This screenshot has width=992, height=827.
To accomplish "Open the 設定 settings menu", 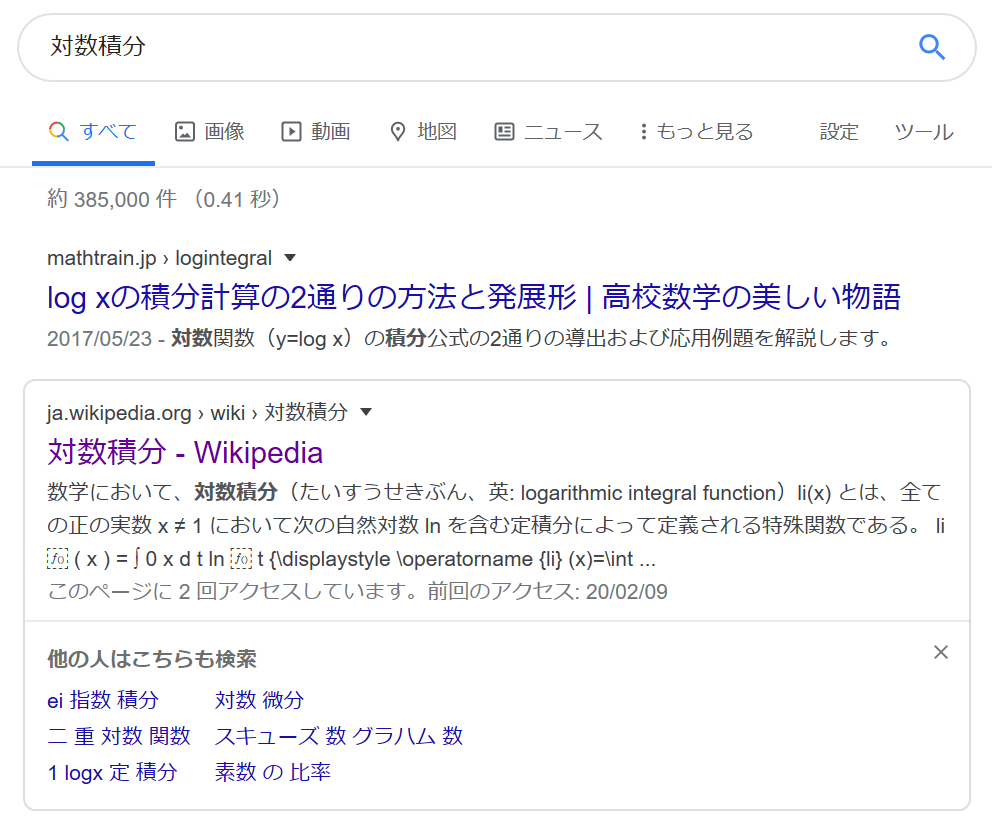I will [x=838, y=131].
